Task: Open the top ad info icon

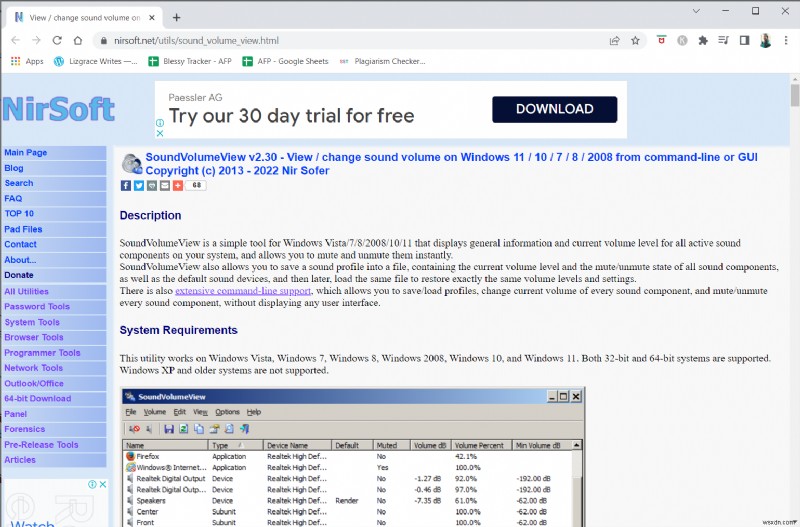Action: (160, 123)
